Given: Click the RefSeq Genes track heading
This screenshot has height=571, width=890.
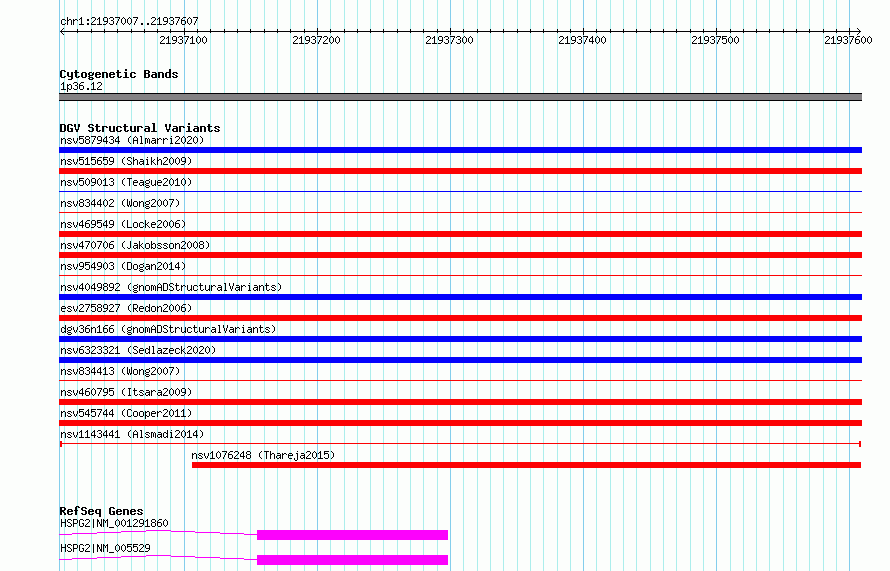Looking at the screenshot, I should 101,511.
